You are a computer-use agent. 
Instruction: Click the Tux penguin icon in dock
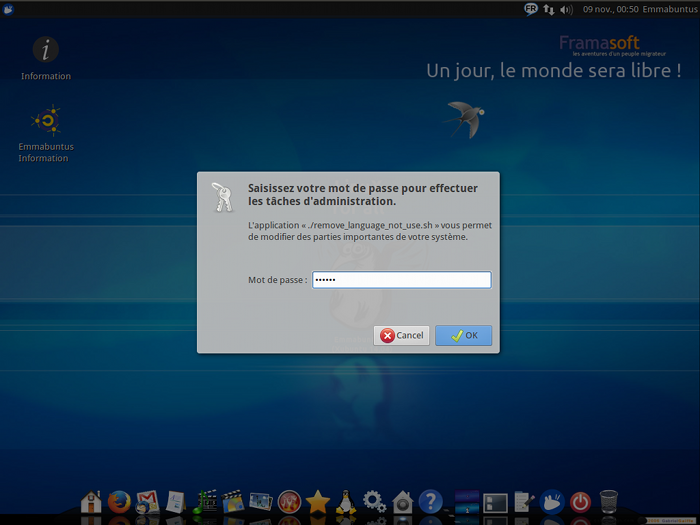(347, 501)
